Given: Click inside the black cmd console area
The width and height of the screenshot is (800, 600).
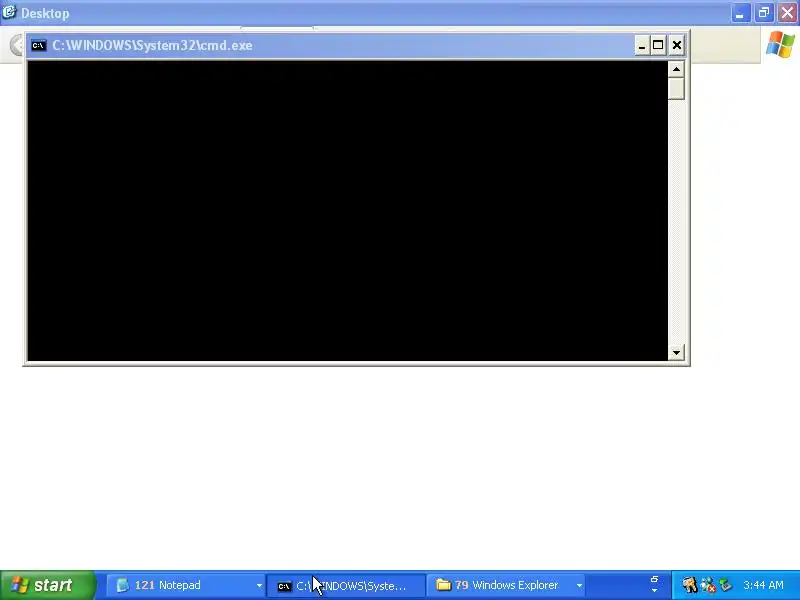Looking at the screenshot, I should point(347,210).
